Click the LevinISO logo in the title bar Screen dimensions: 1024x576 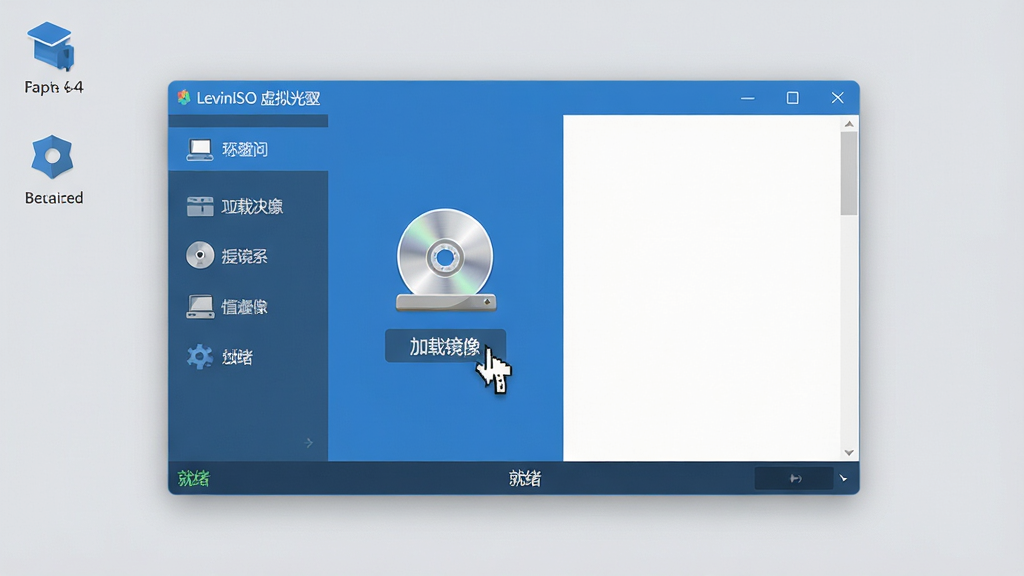tap(184, 97)
